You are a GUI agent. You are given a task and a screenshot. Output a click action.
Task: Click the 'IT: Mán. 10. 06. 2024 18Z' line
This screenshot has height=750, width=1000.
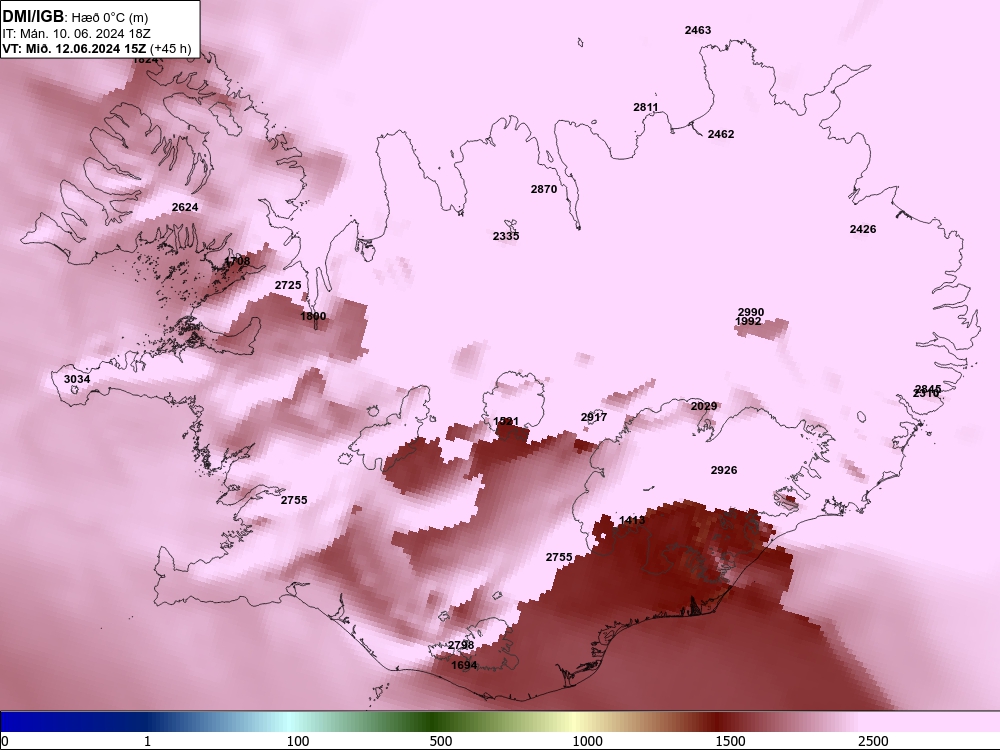pos(77,34)
